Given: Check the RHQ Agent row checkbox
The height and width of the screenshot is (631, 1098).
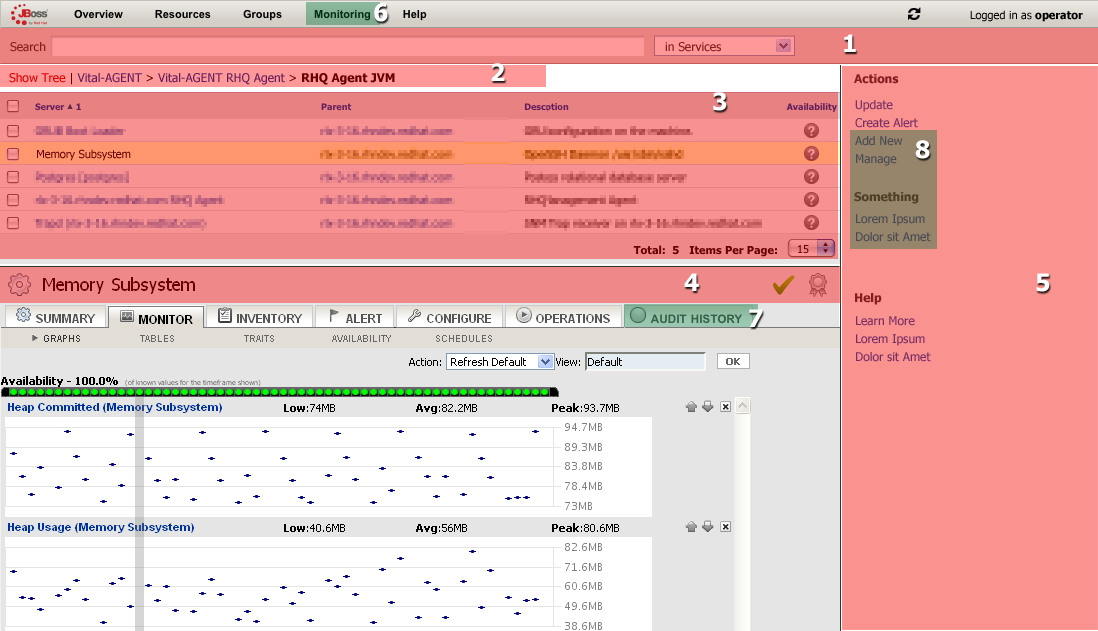Looking at the screenshot, I should tap(13, 200).
